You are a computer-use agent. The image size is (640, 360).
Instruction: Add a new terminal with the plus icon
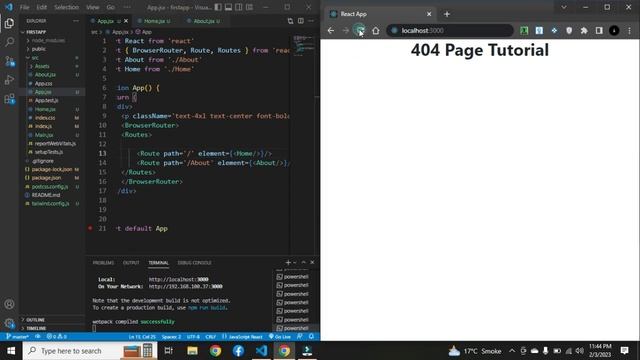[x=288, y=262]
